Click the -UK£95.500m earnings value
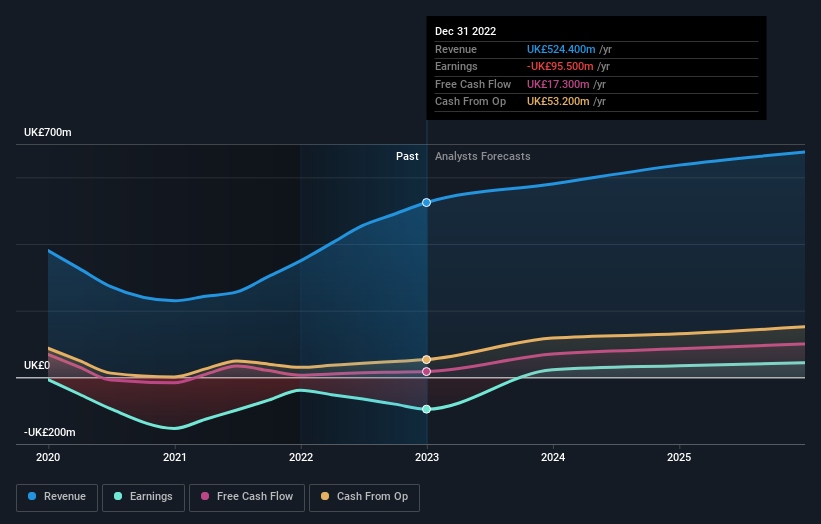Screen dimensions: 821x524 [x=560, y=66]
